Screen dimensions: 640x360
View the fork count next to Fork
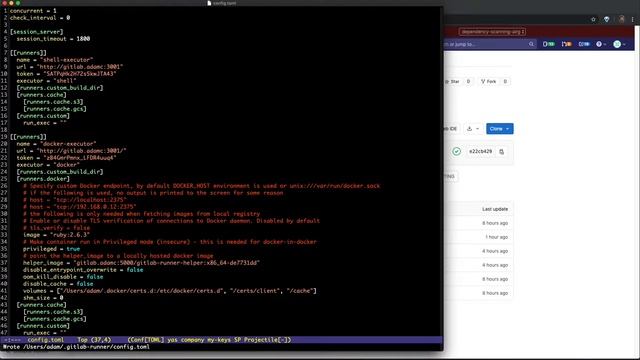pyautogui.click(x=505, y=82)
